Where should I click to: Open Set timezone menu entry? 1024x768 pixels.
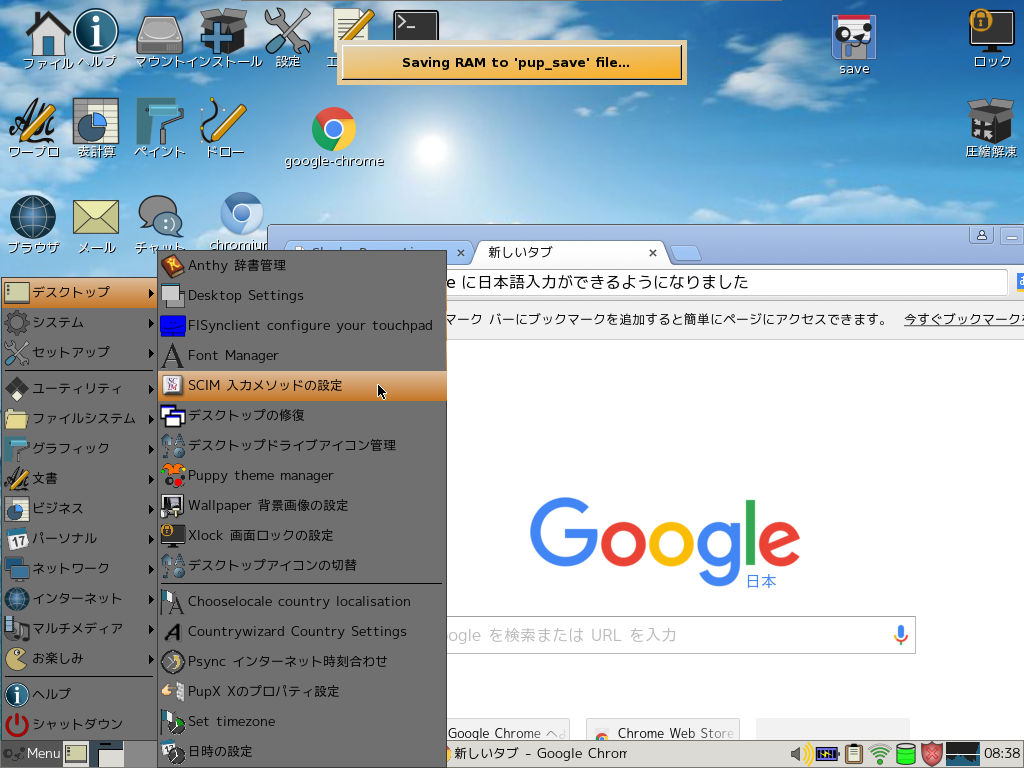coord(302,722)
